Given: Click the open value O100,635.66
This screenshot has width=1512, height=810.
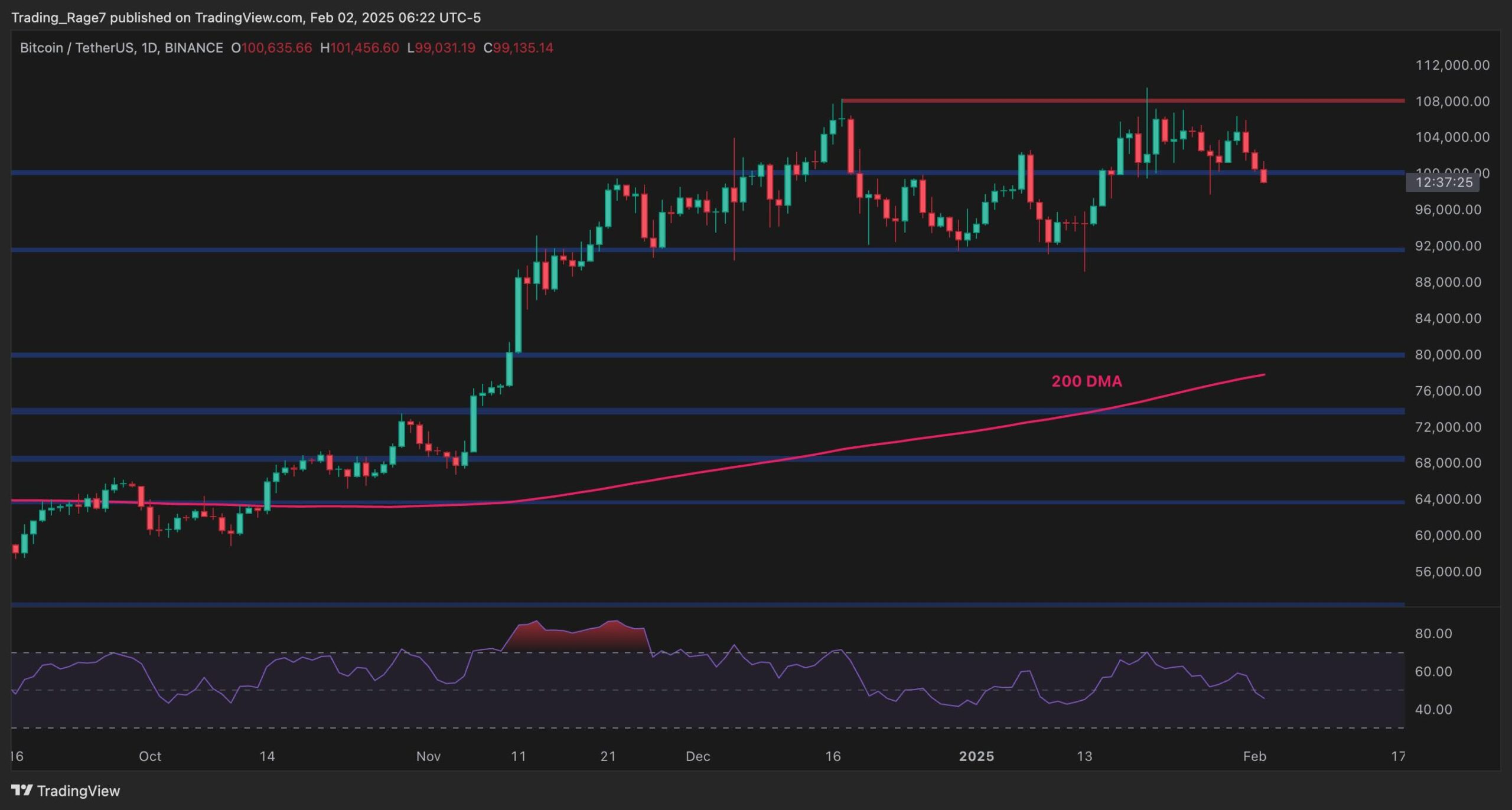Looking at the screenshot, I should click(x=271, y=48).
